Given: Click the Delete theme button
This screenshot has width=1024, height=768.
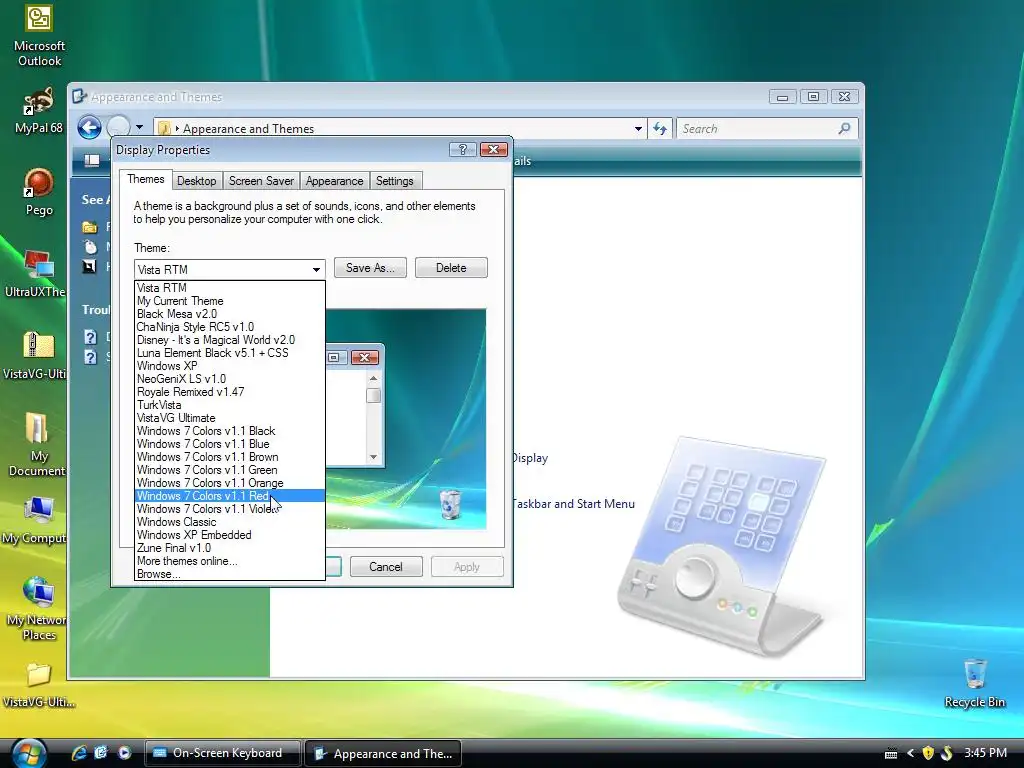Looking at the screenshot, I should (451, 268).
